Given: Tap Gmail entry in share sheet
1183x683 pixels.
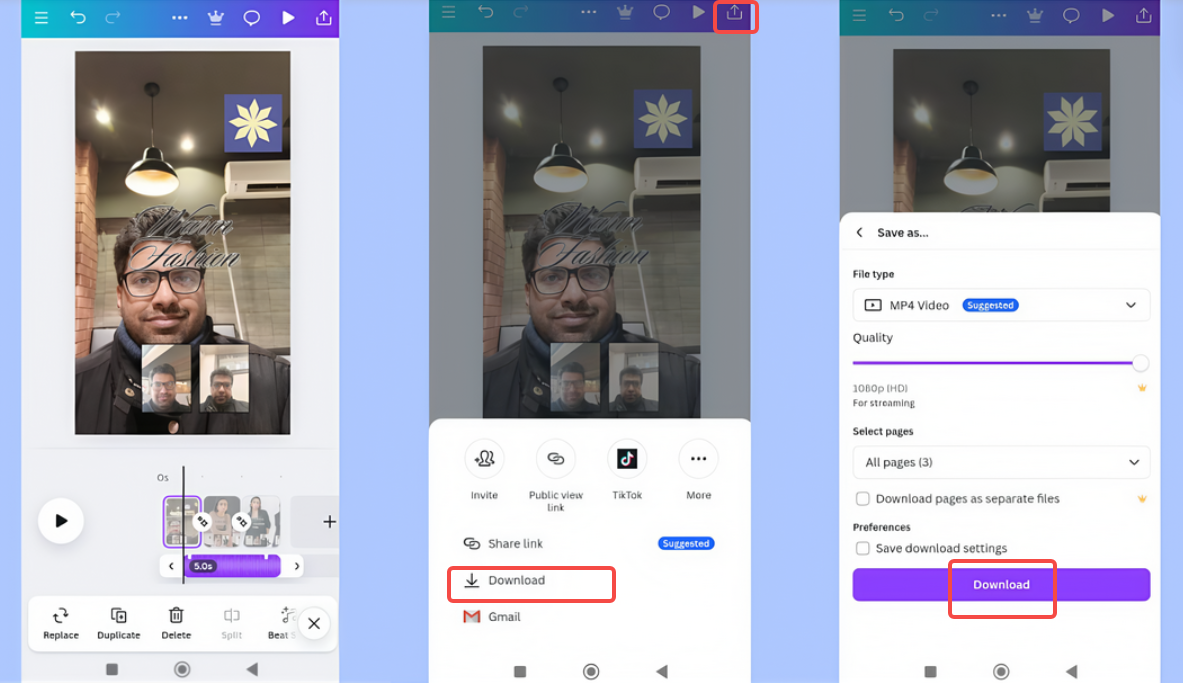Looking at the screenshot, I should [x=492, y=617].
